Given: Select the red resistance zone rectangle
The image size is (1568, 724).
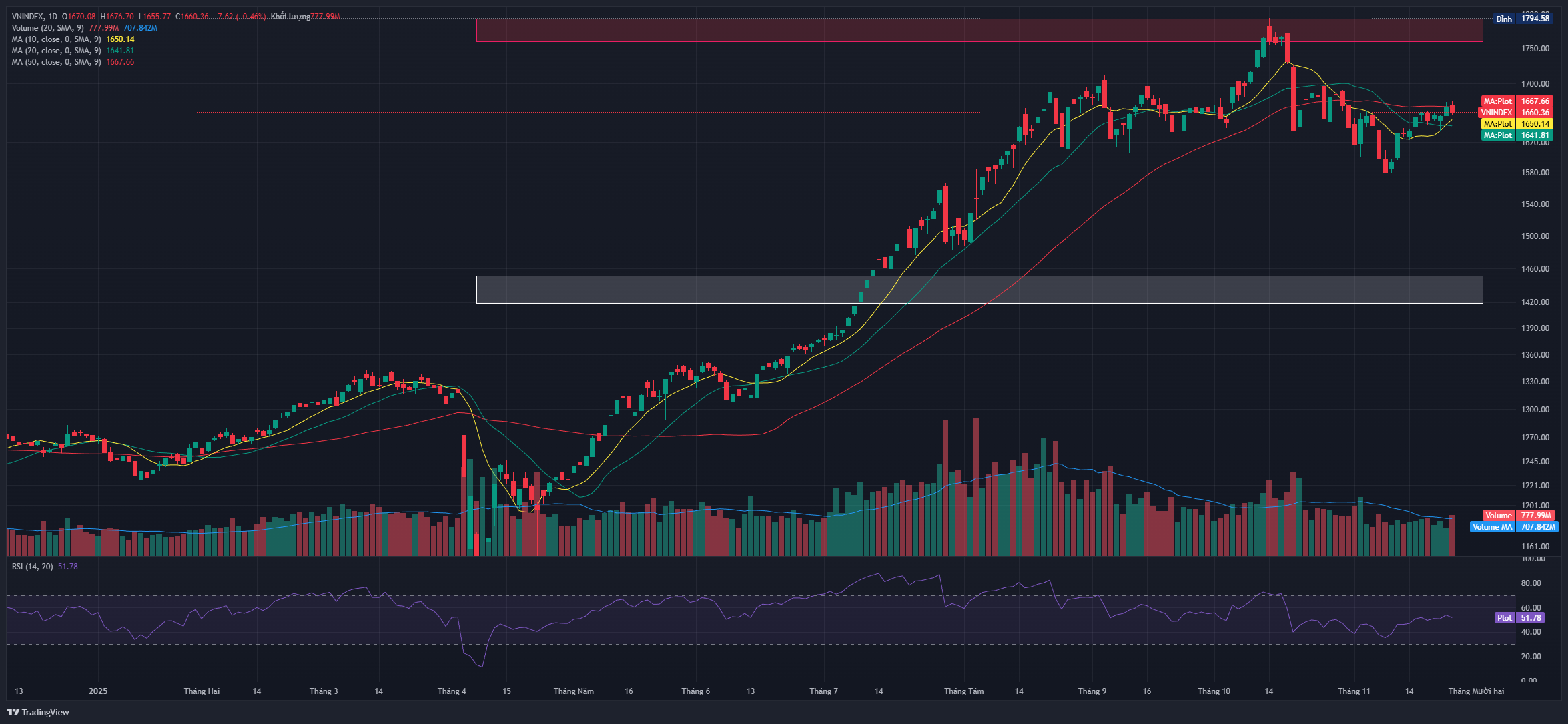Looking at the screenshot, I should [979, 30].
